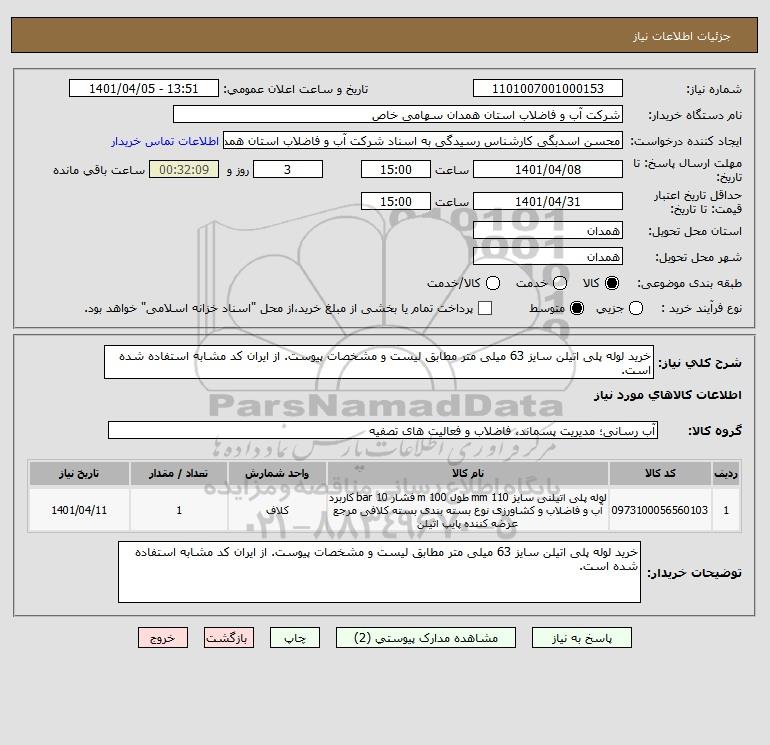Click the buyer organization name field
The image size is (770, 745).
pos(398,115)
